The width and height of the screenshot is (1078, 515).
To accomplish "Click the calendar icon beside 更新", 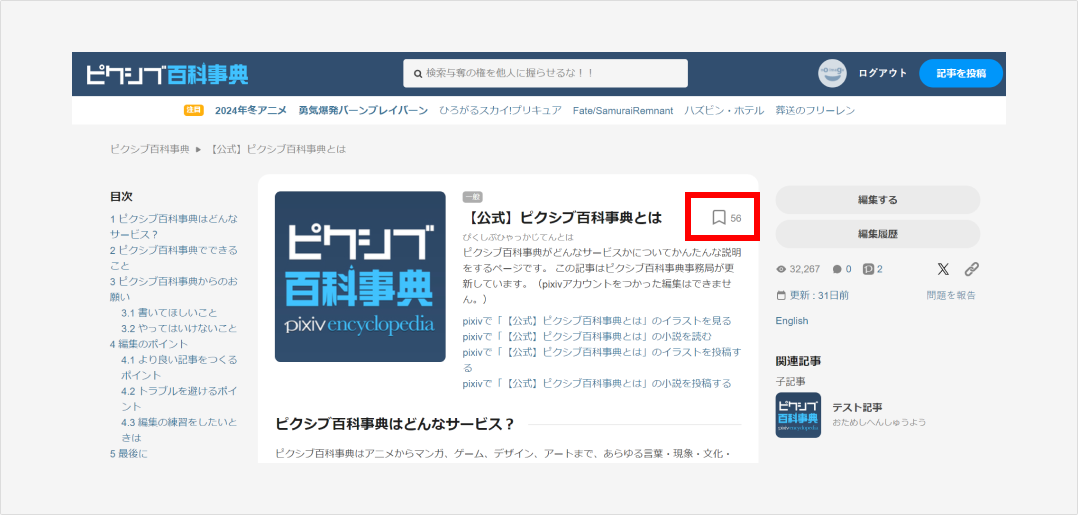I will click(780, 296).
